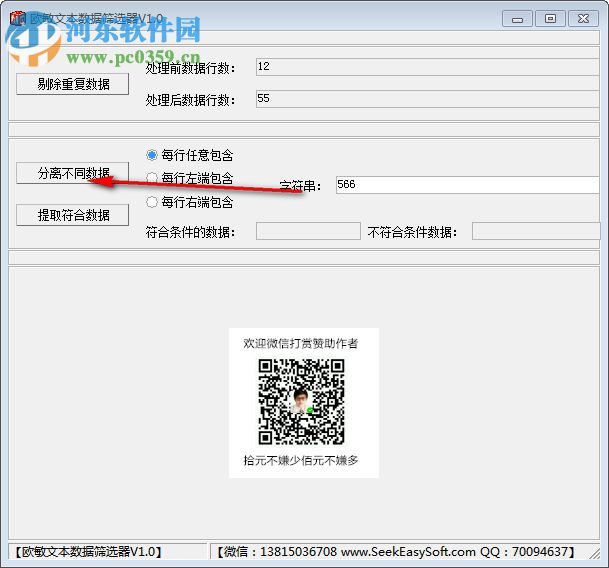Click the 提取符合数据 button

[x=73, y=215]
